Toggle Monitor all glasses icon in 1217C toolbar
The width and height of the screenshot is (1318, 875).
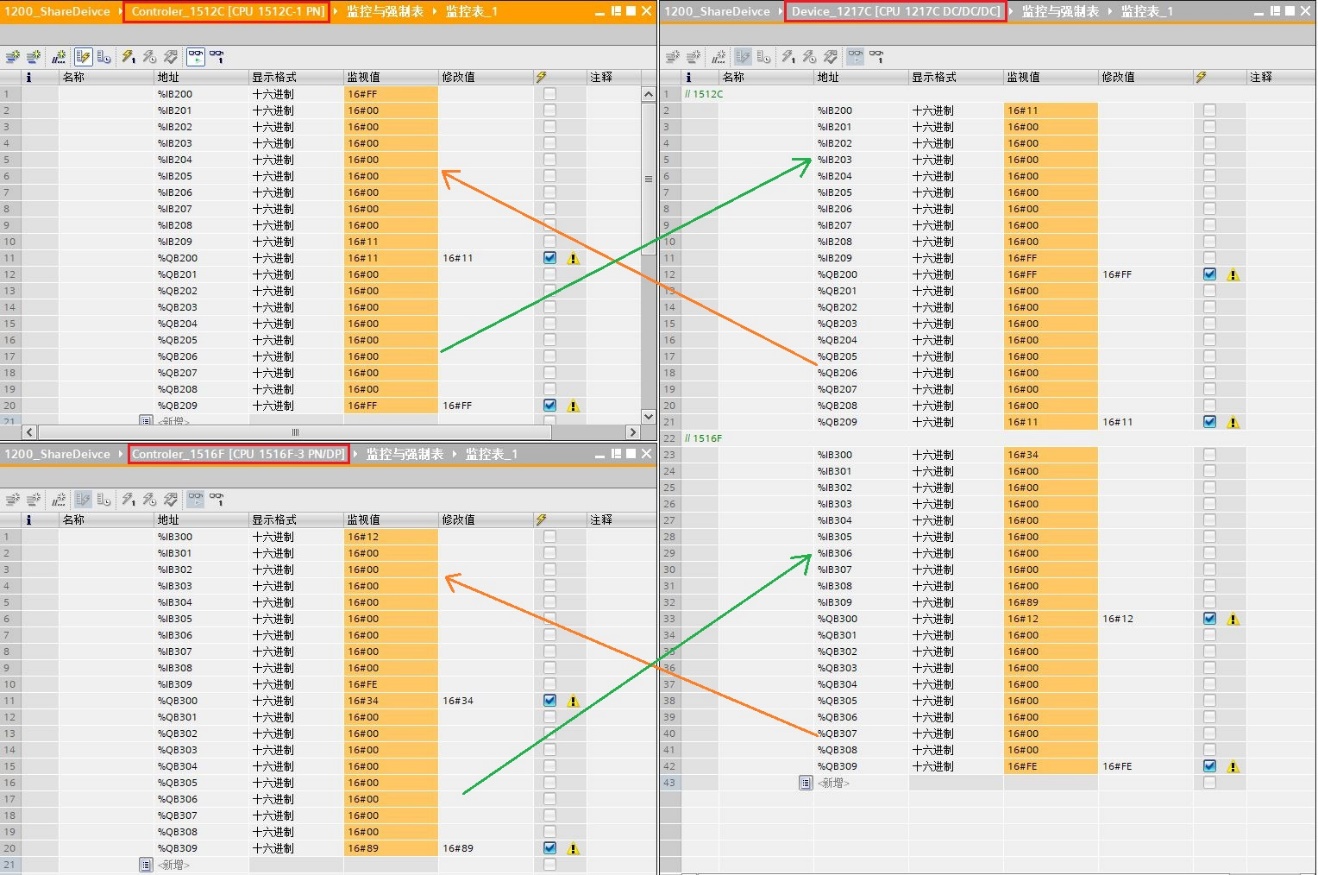(855, 57)
